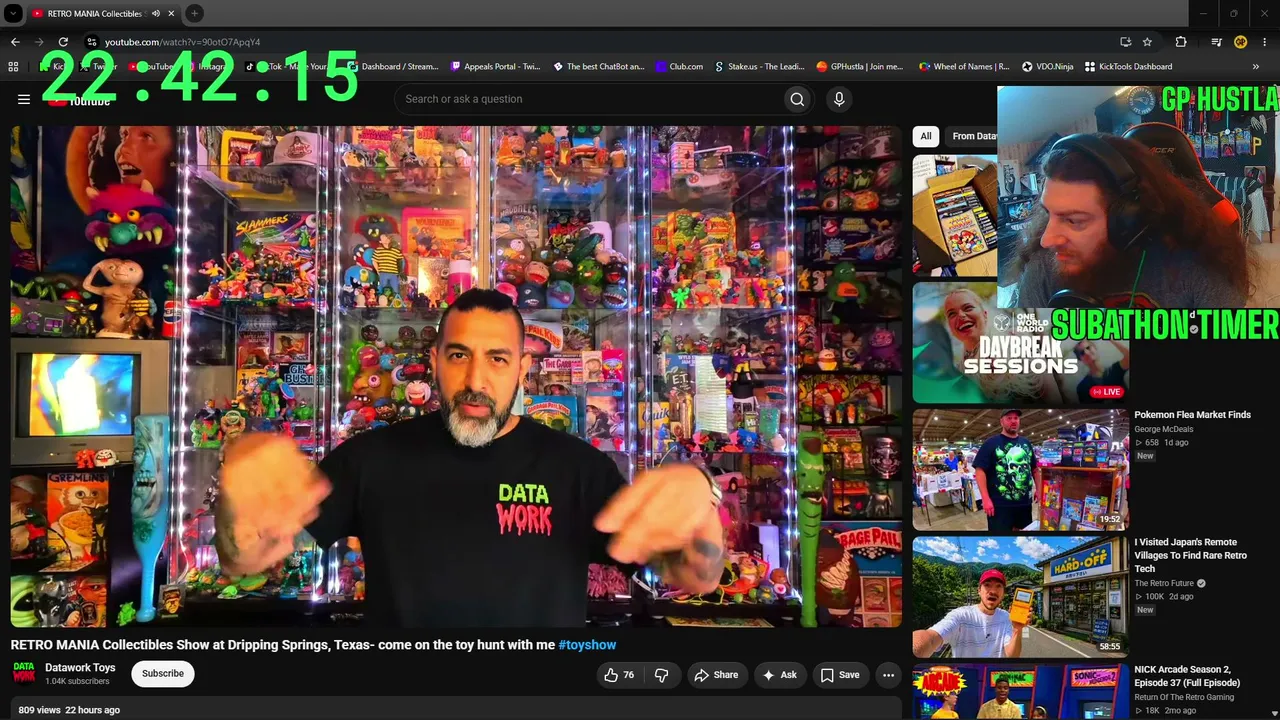Open the site information icon in address bar
This screenshot has height=720, width=1280.
coord(91,42)
